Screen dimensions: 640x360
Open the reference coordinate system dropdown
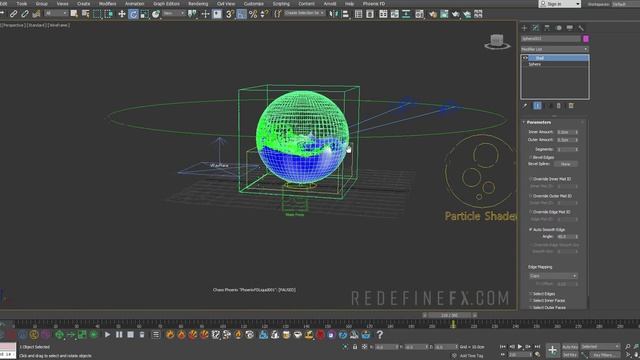[173, 14]
